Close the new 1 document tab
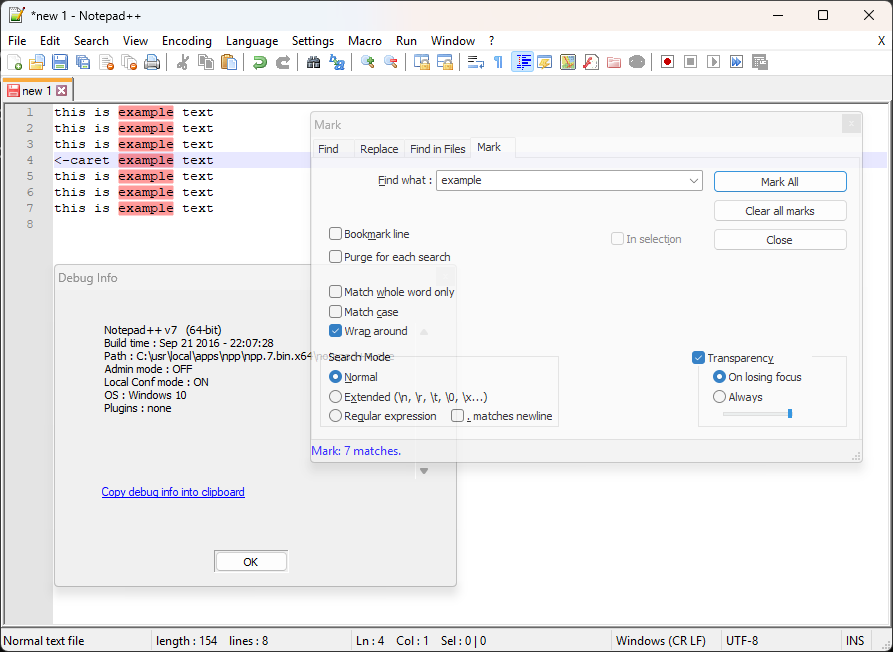Image resolution: width=893 pixels, height=652 pixels. pos(61,91)
